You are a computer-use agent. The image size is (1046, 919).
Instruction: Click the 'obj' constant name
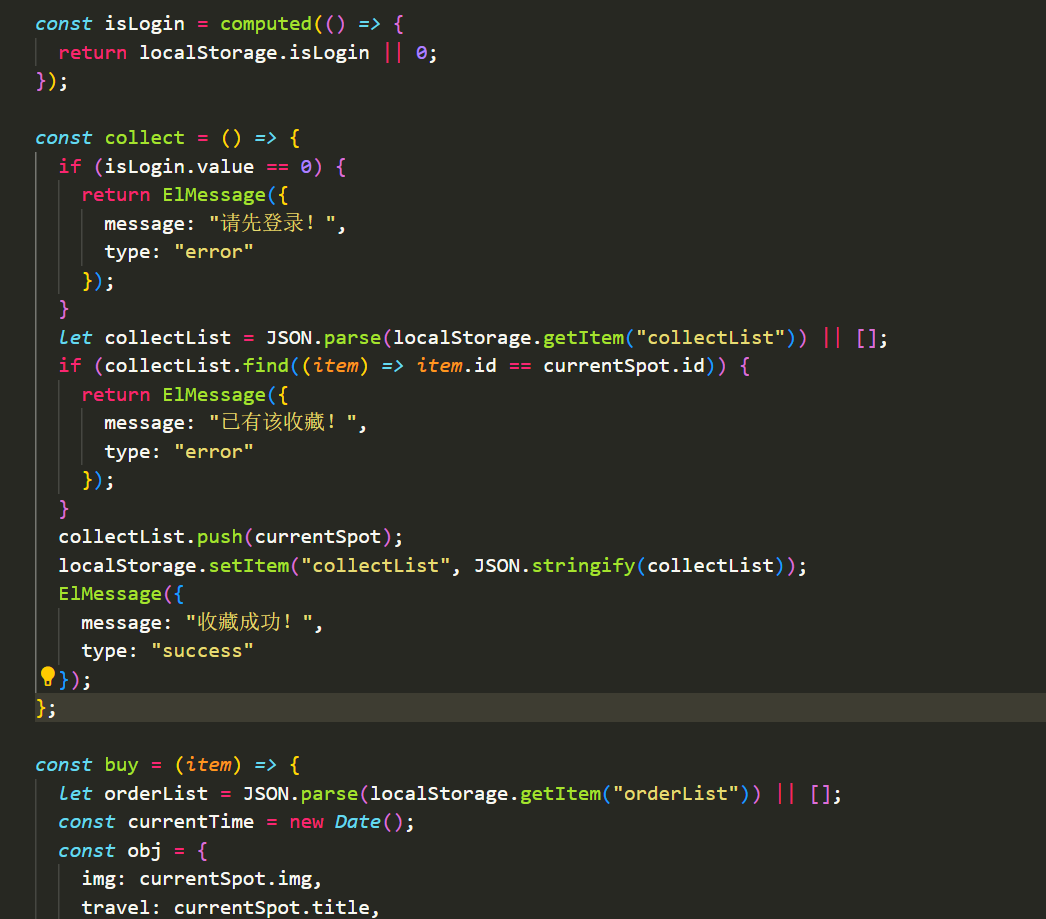click(144, 851)
